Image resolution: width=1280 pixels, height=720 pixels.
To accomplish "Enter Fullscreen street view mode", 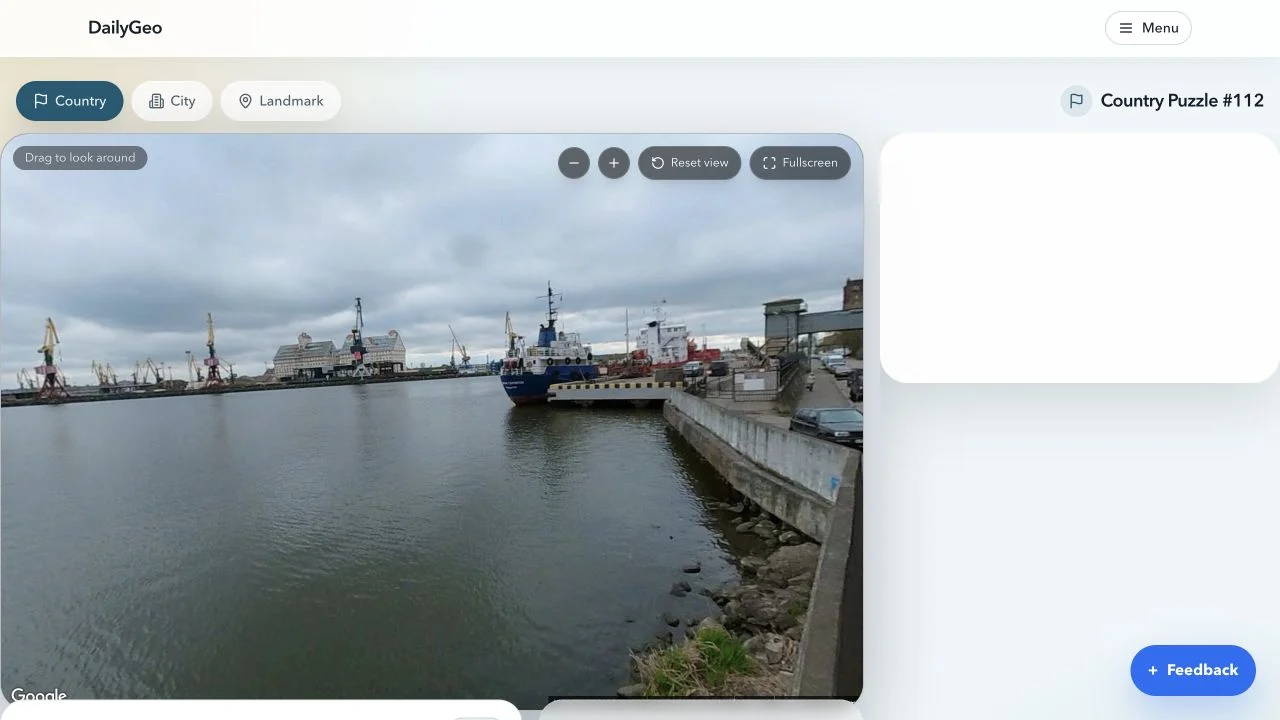I will coord(800,163).
